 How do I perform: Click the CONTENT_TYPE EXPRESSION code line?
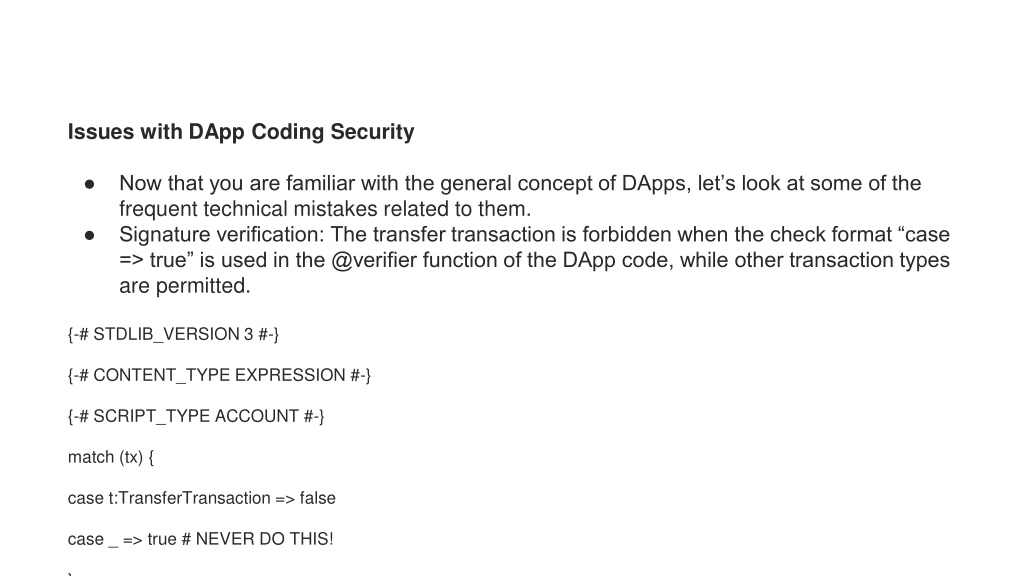coord(219,376)
